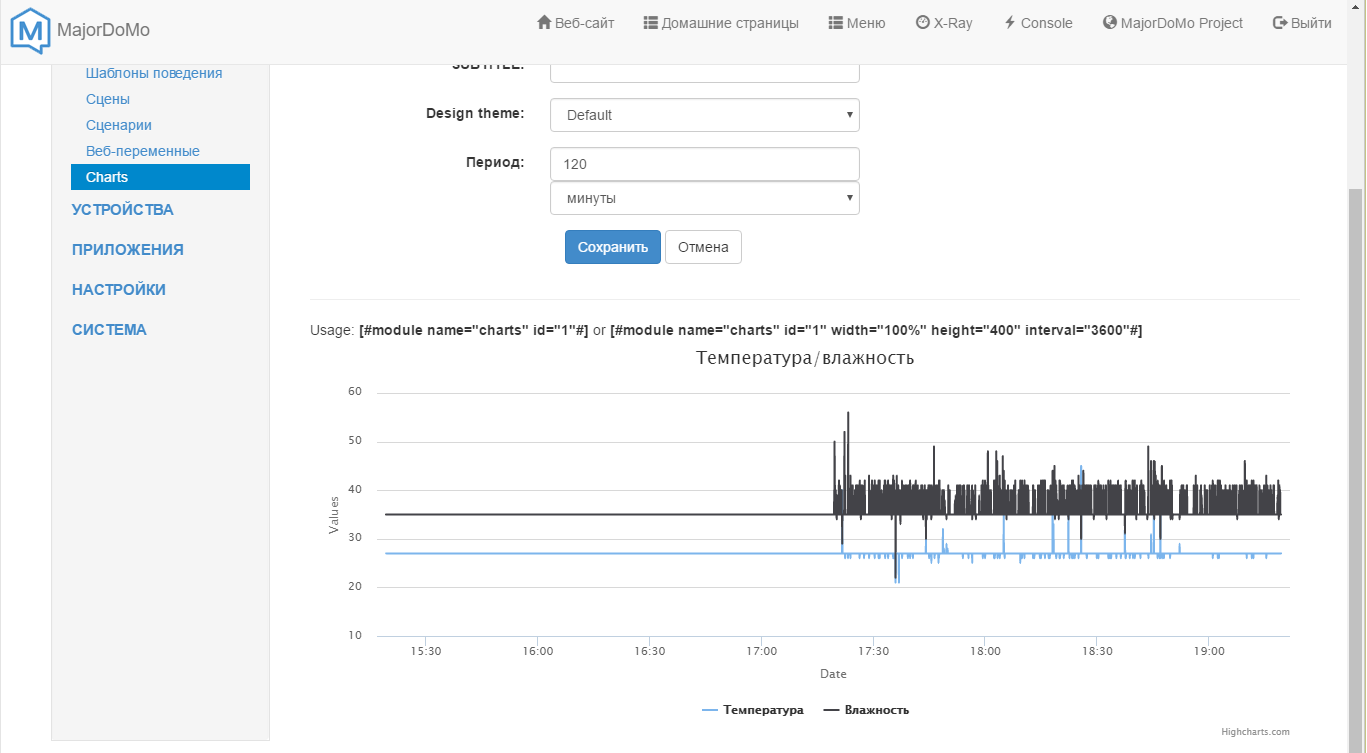Screen dimensions: 1367x753
Task: Click the Отмена button
Action: click(x=703, y=247)
